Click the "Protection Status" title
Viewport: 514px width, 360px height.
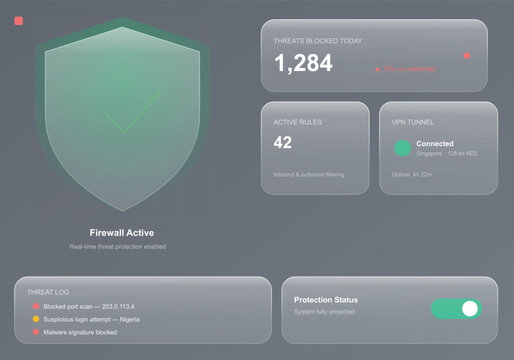326,300
